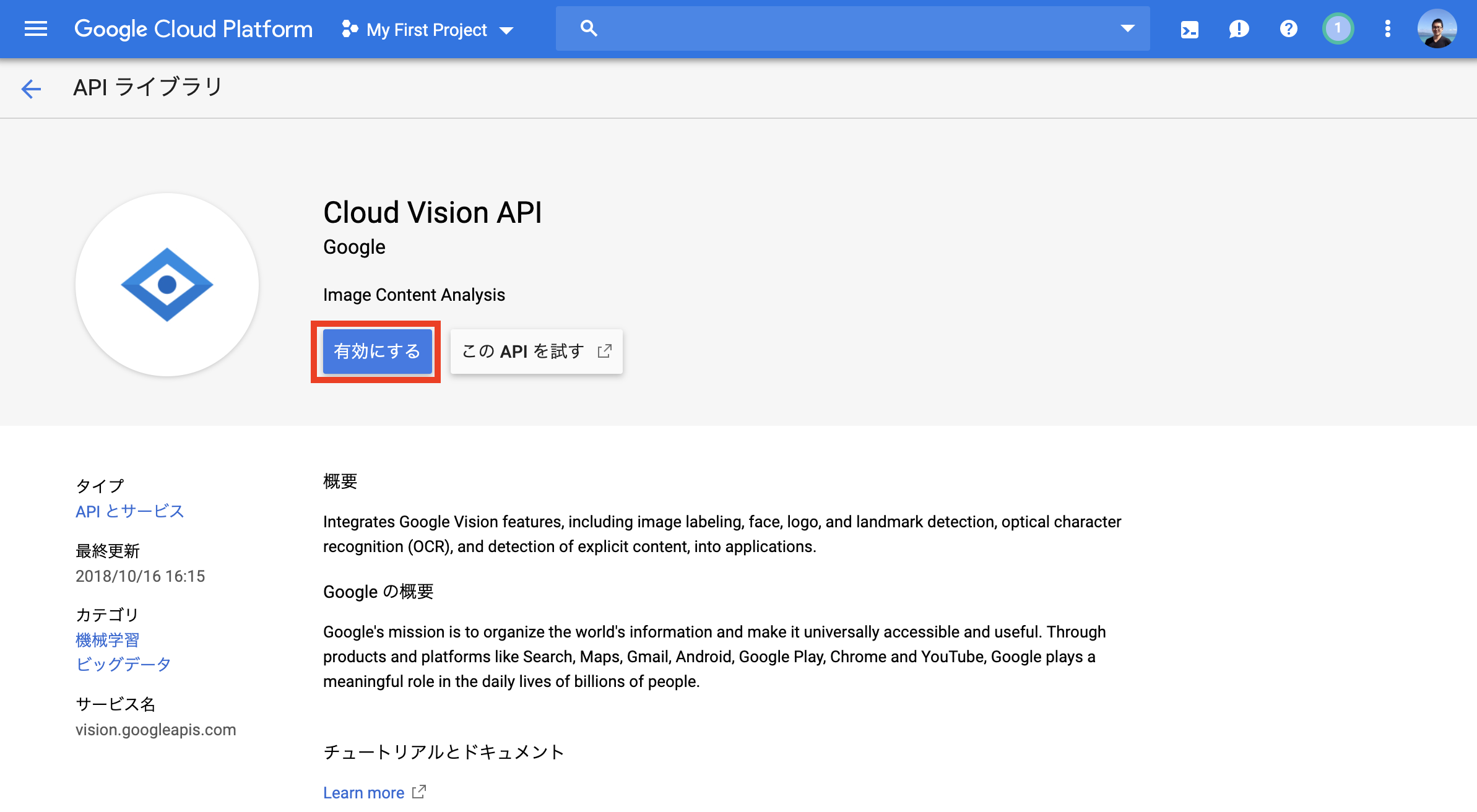The height and width of the screenshot is (812, 1477).
Task: Go to Google Cloud Platform home logo
Action: tap(193, 29)
